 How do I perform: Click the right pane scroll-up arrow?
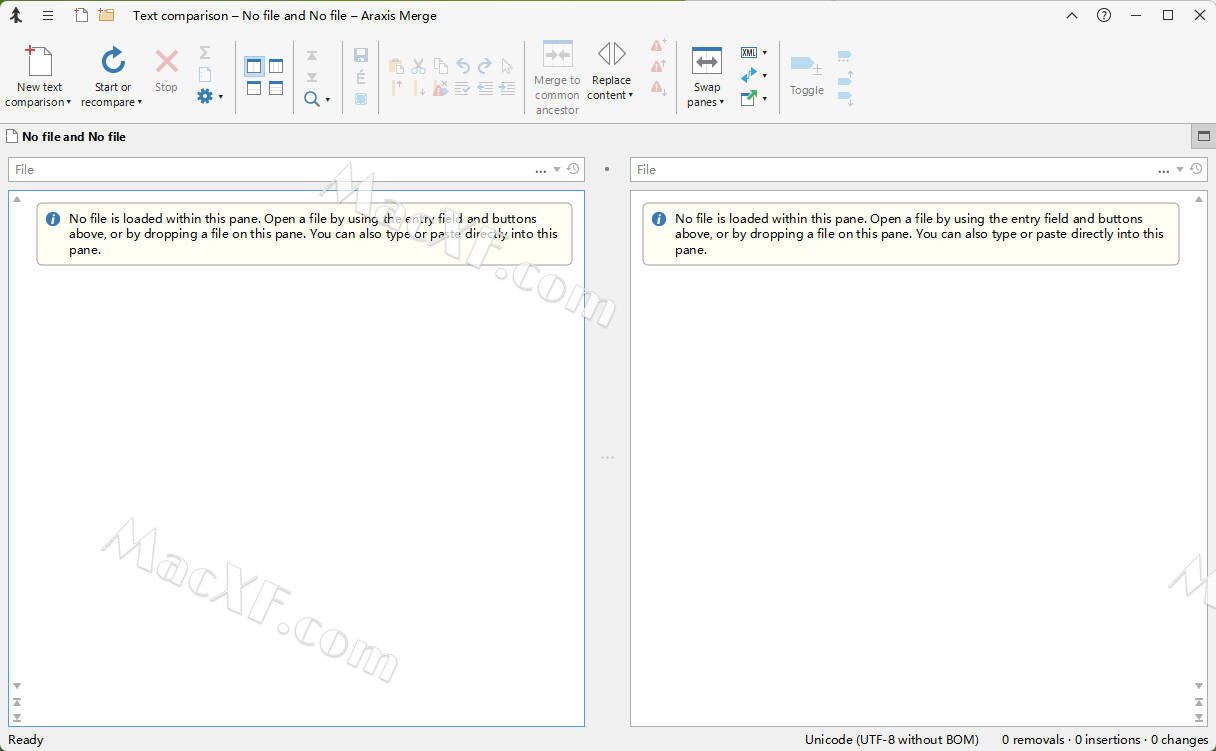click(1200, 199)
